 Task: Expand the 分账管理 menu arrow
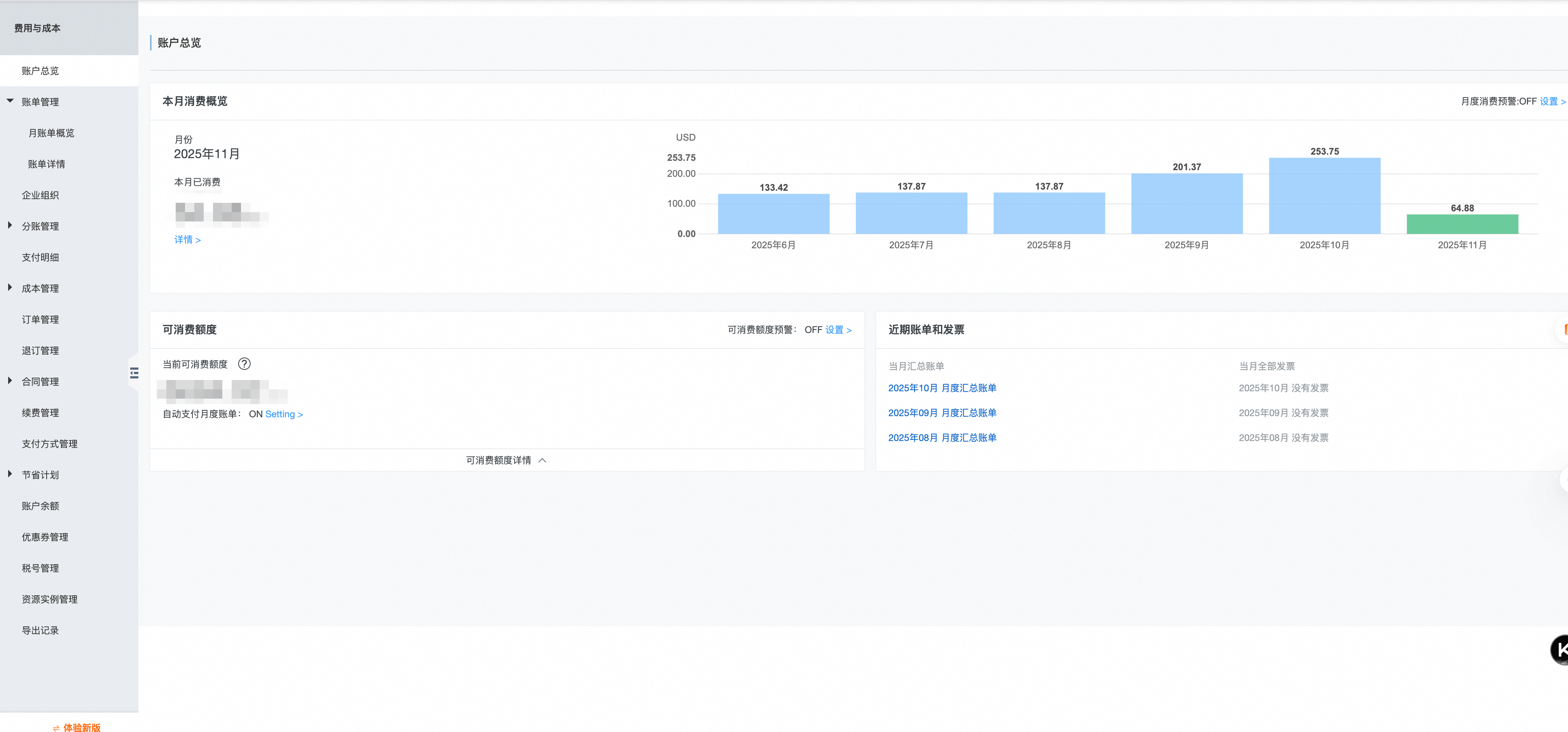click(x=10, y=226)
